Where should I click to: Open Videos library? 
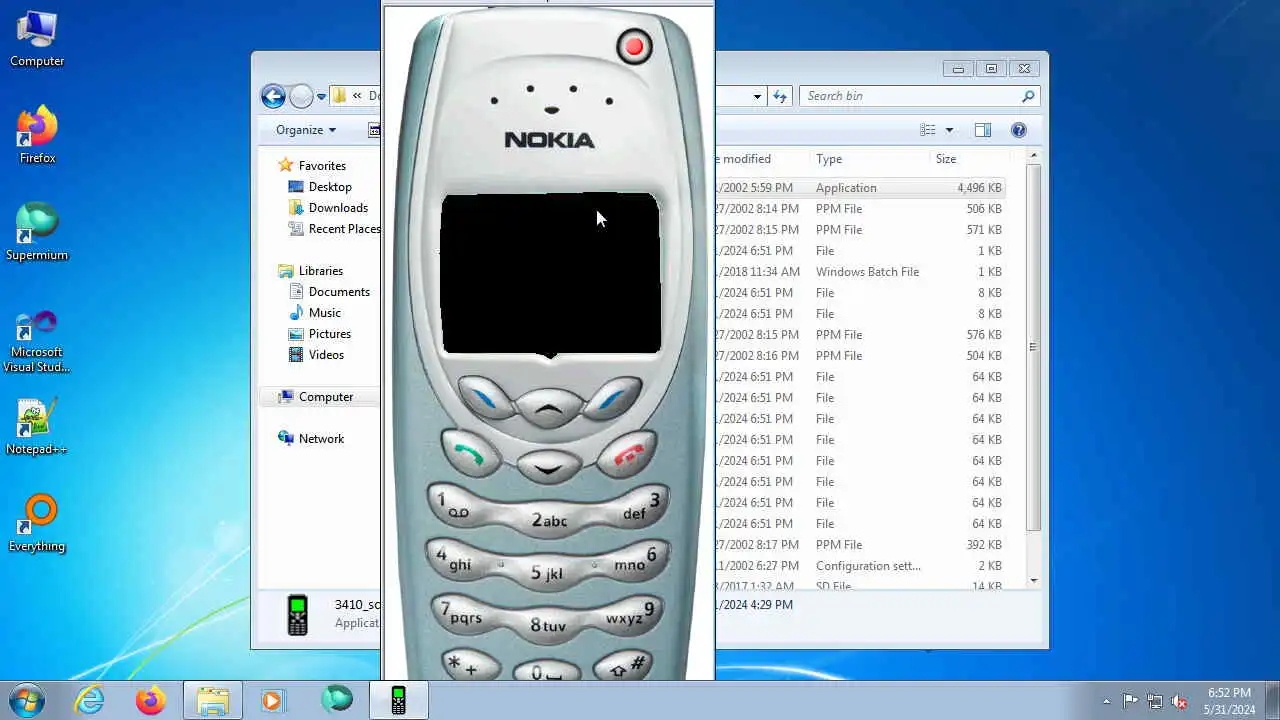click(326, 355)
